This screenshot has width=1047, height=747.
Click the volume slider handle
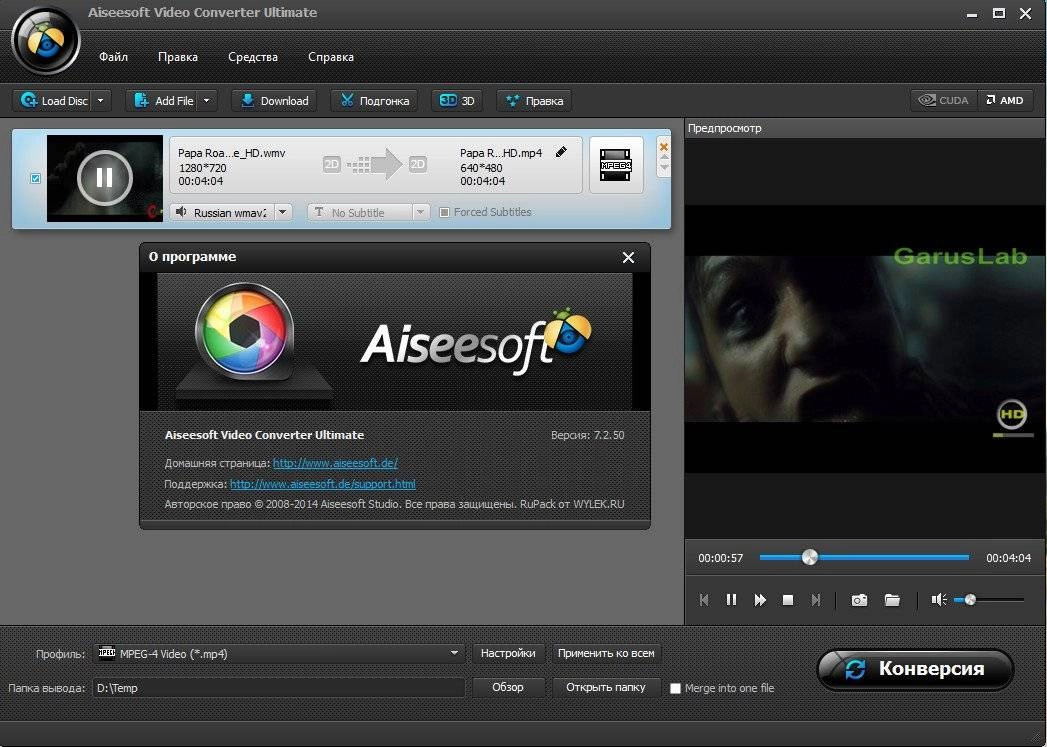pyautogui.click(x=970, y=599)
